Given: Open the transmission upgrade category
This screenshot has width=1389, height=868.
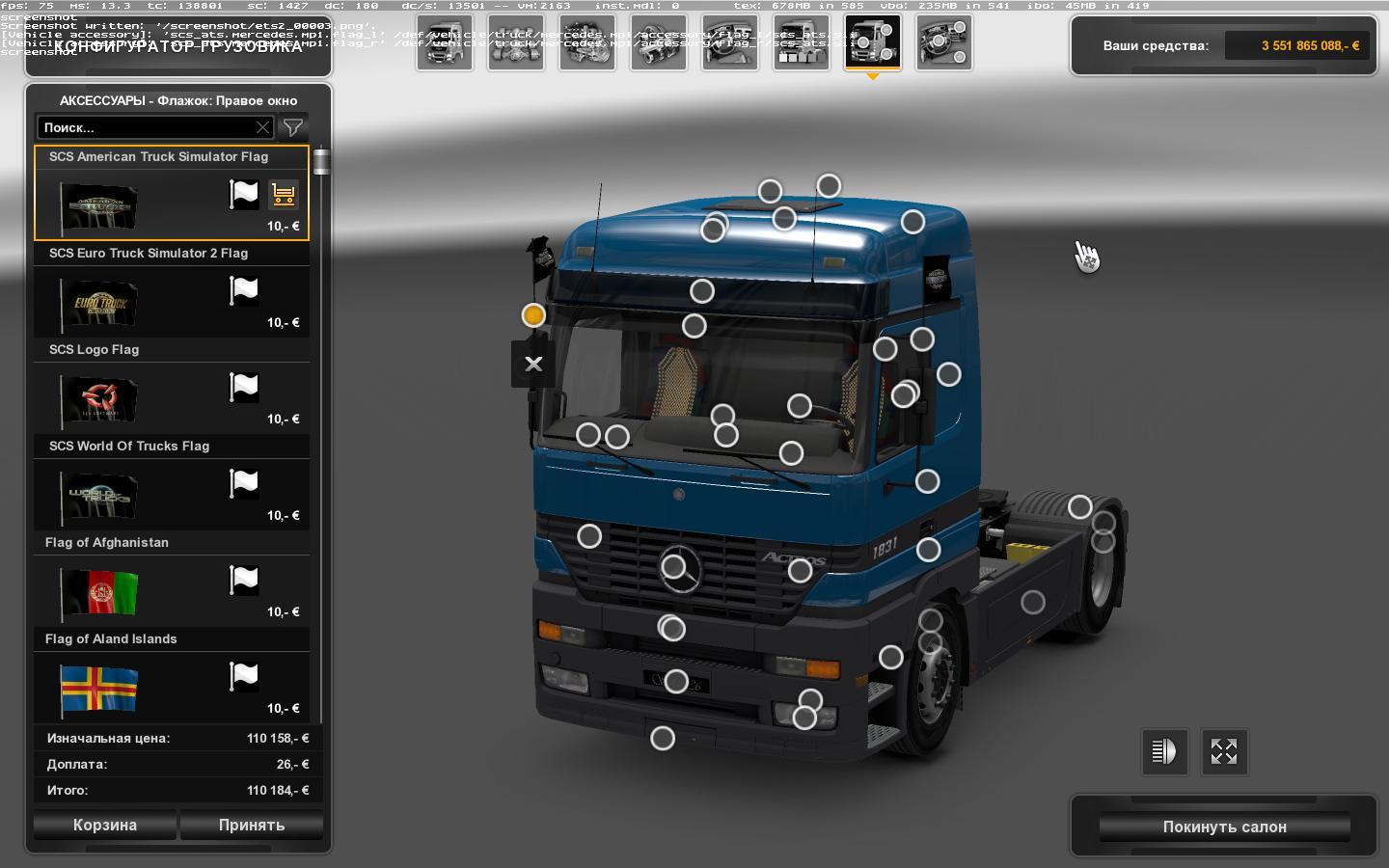Looking at the screenshot, I should [659, 42].
